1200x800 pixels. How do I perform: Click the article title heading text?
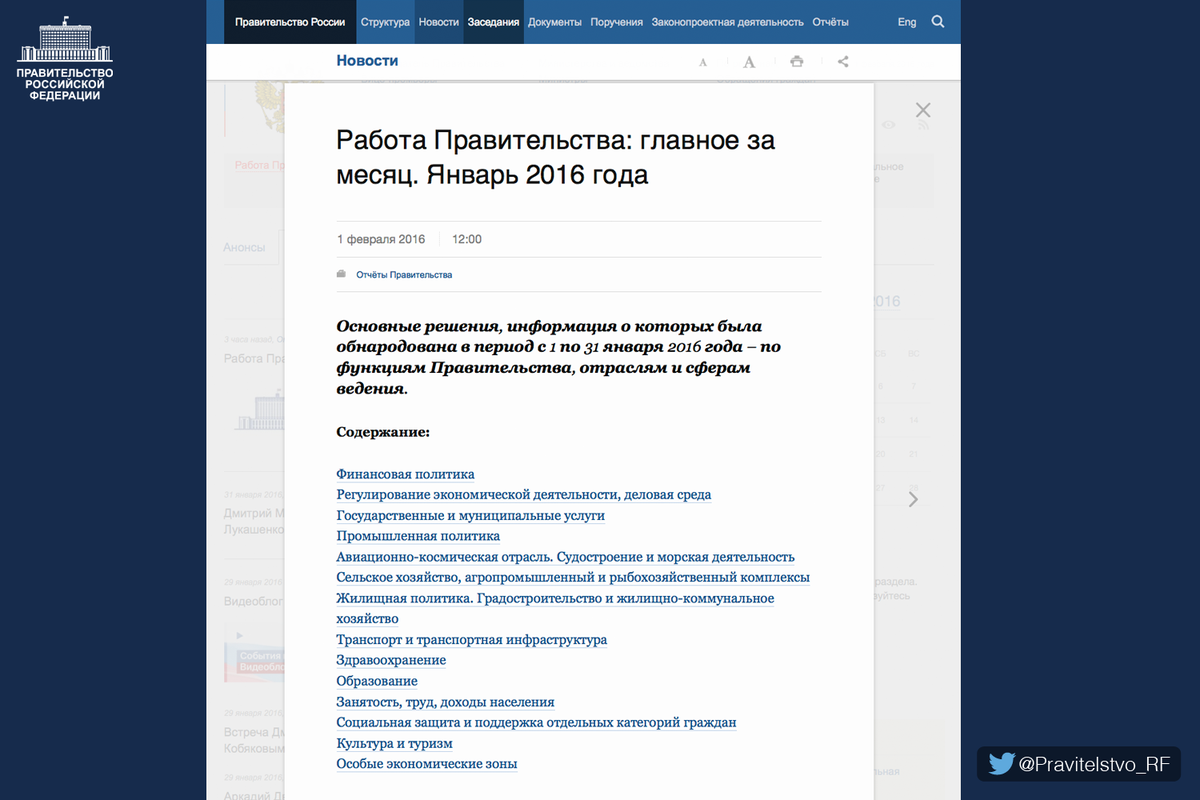[556, 157]
